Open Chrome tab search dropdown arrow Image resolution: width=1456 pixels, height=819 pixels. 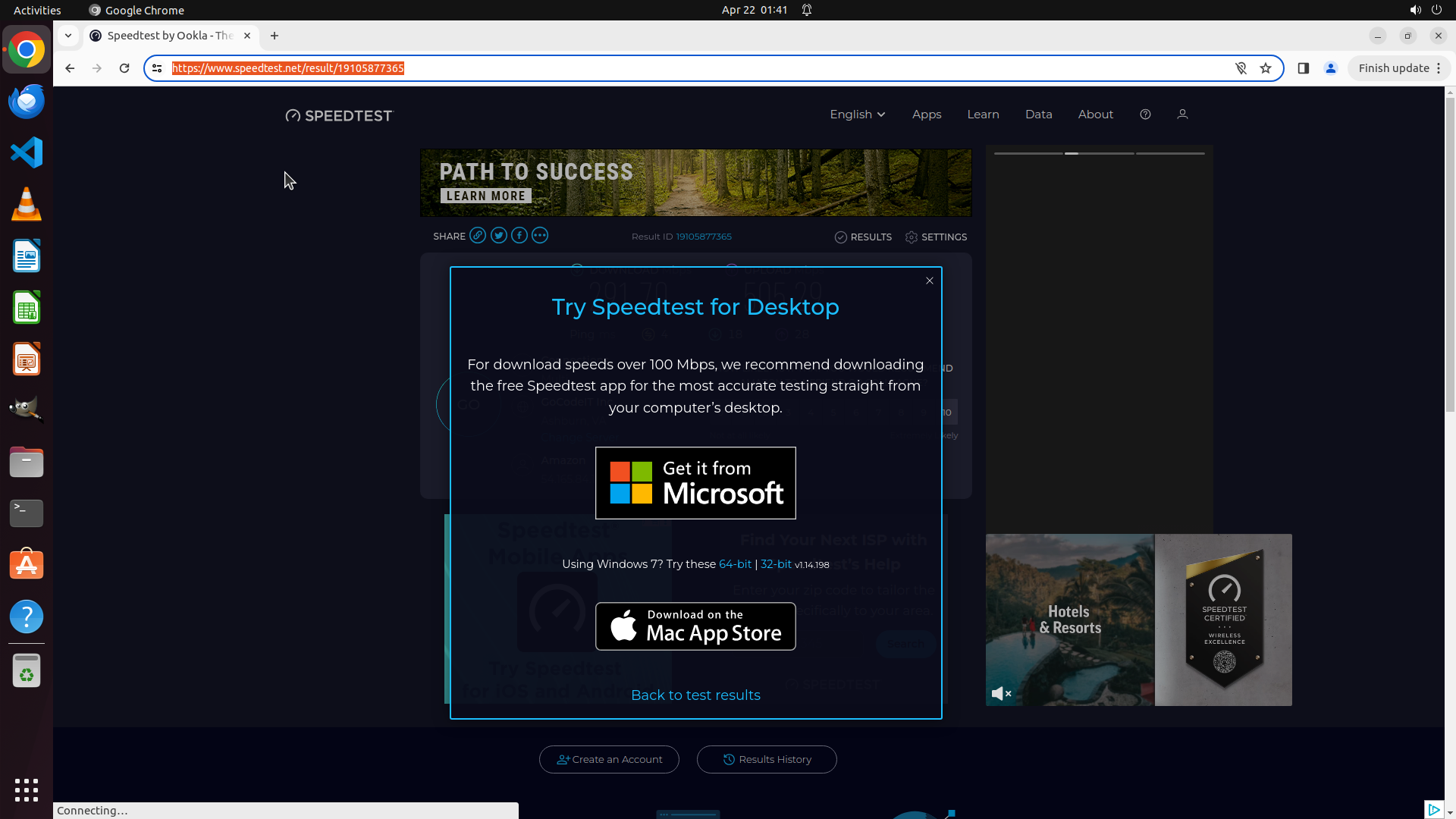pos(68,36)
